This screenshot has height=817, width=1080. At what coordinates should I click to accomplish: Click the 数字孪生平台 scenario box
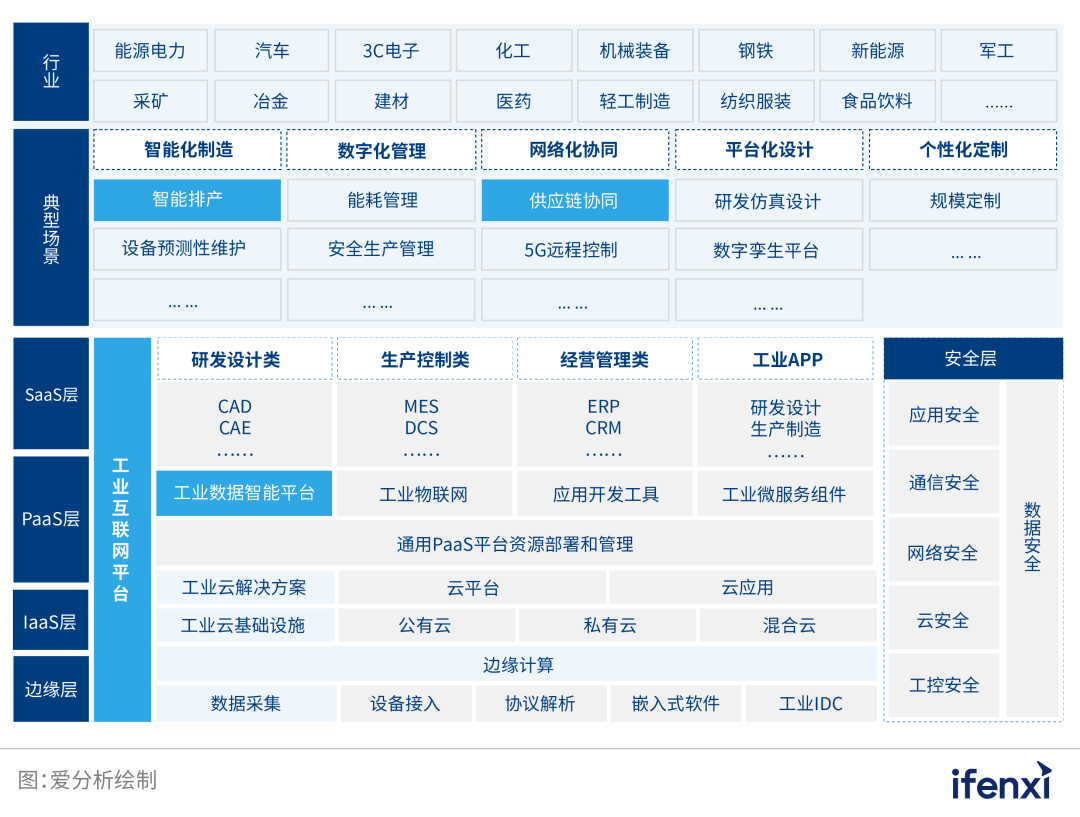click(x=769, y=250)
